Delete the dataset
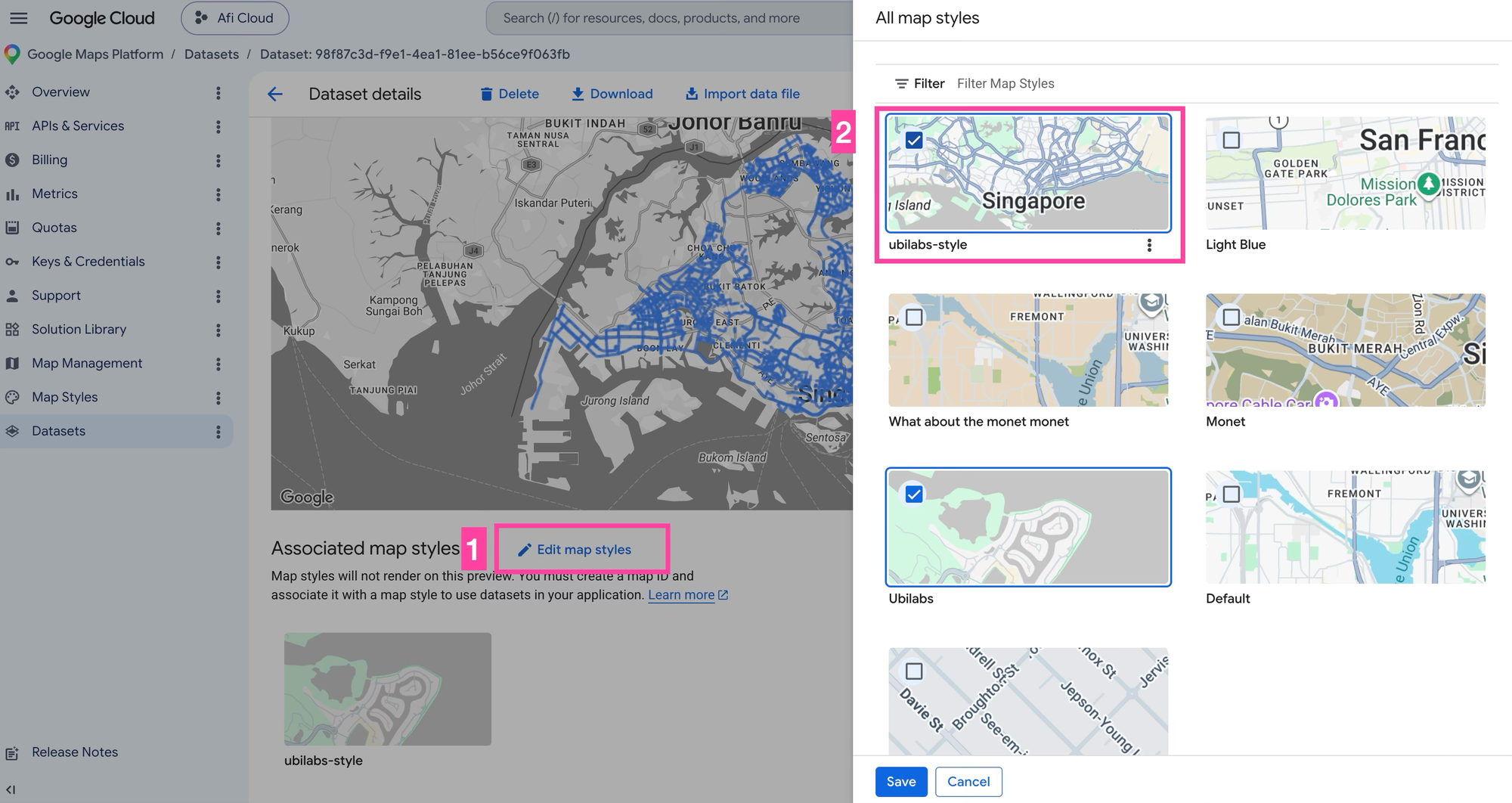This screenshot has width=1512, height=803. (x=510, y=94)
